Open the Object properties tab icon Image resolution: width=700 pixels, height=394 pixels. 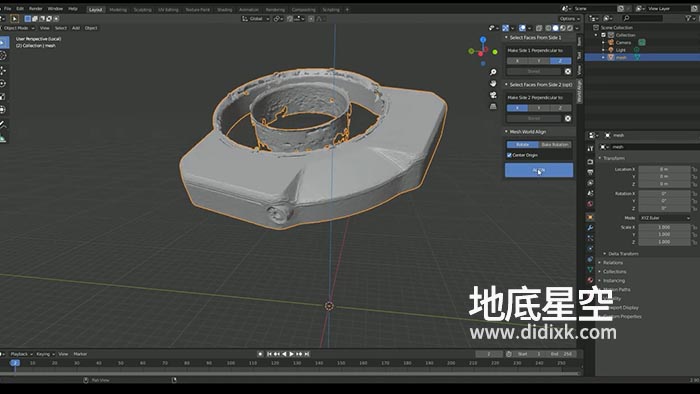click(590, 217)
